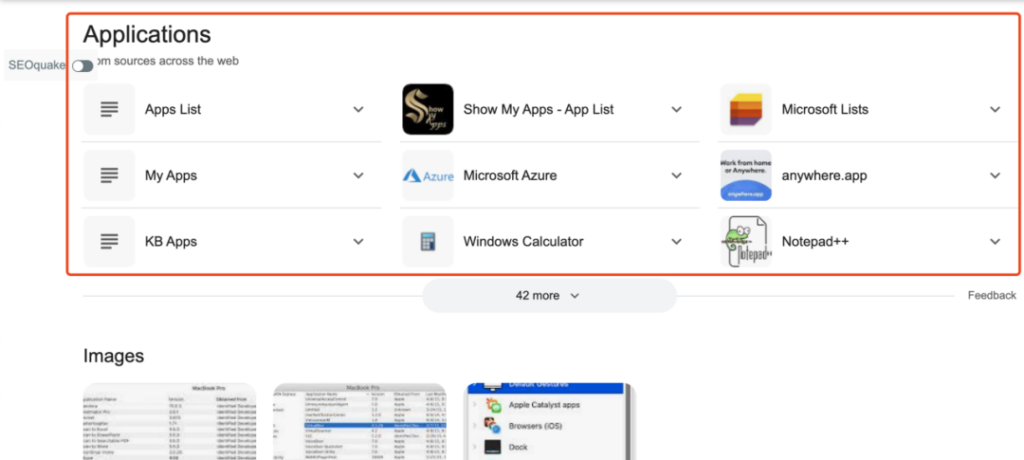Image resolution: width=1024 pixels, height=460 pixels.
Task: Click the Apps List document icon
Action: click(109, 109)
